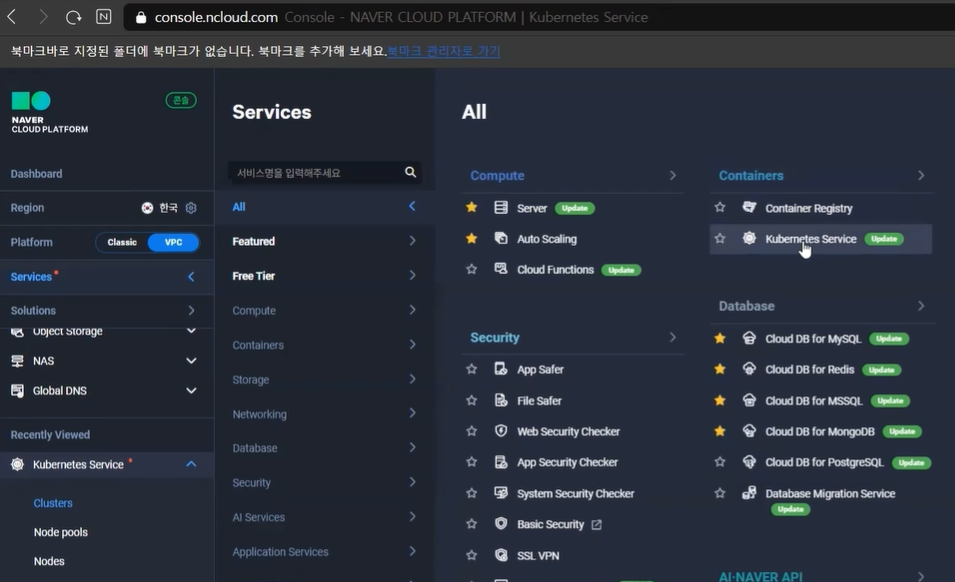Viewport: 955px width, 582px height.
Task: Click the SSL VPN icon
Action: click(x=501, y=555)
